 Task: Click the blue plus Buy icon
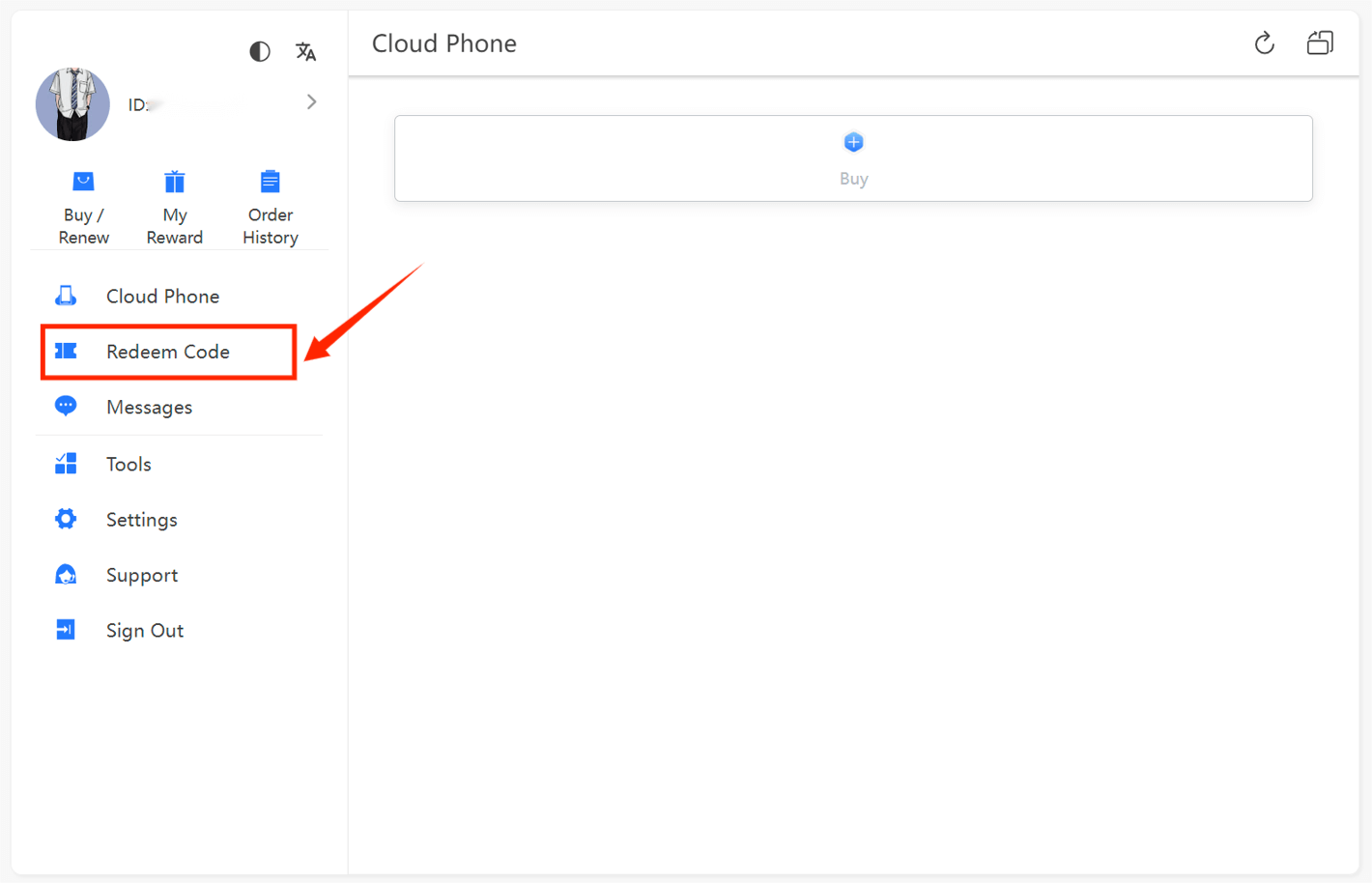point(853,143)
